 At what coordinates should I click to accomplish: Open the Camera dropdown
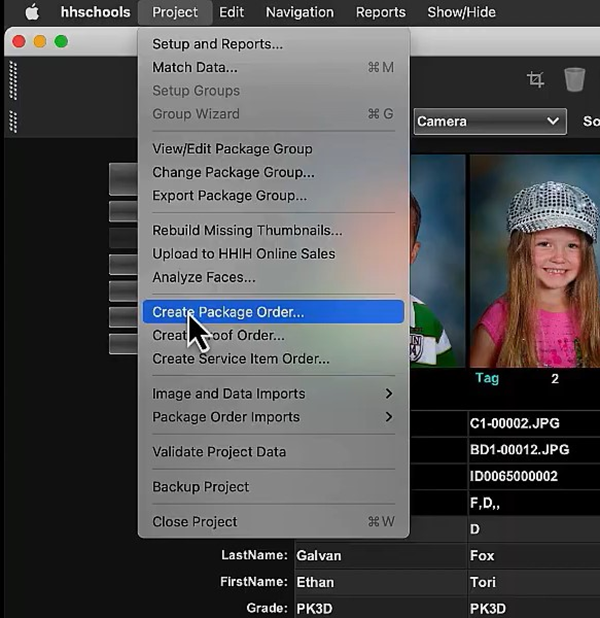pos(490,121)
